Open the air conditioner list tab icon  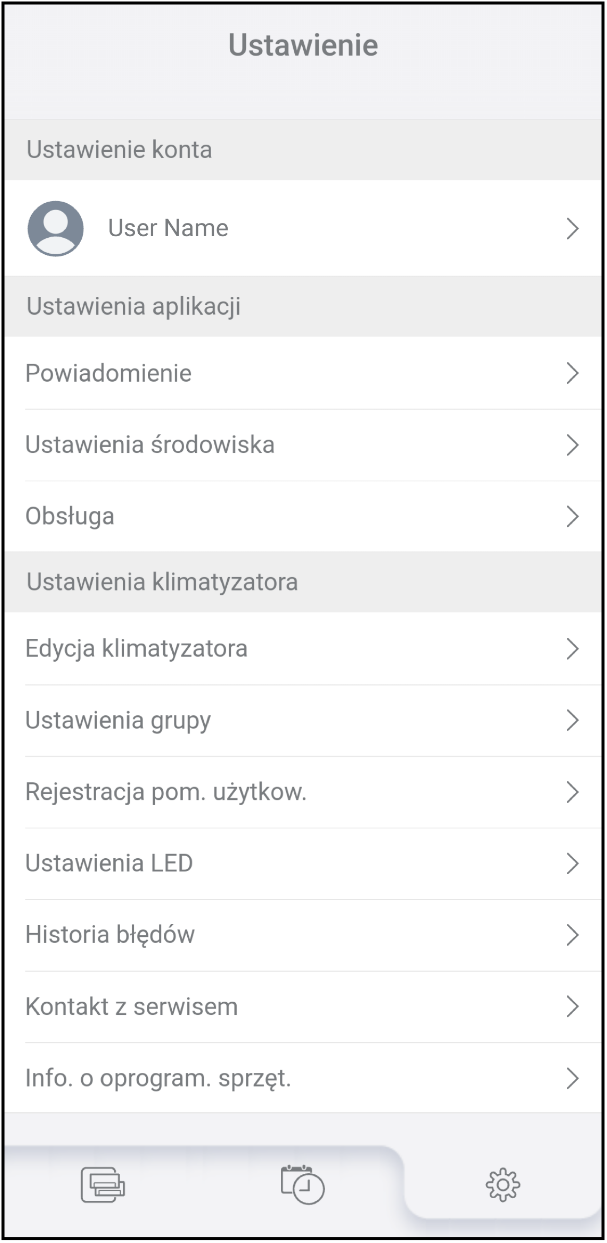coord(103,1185)
